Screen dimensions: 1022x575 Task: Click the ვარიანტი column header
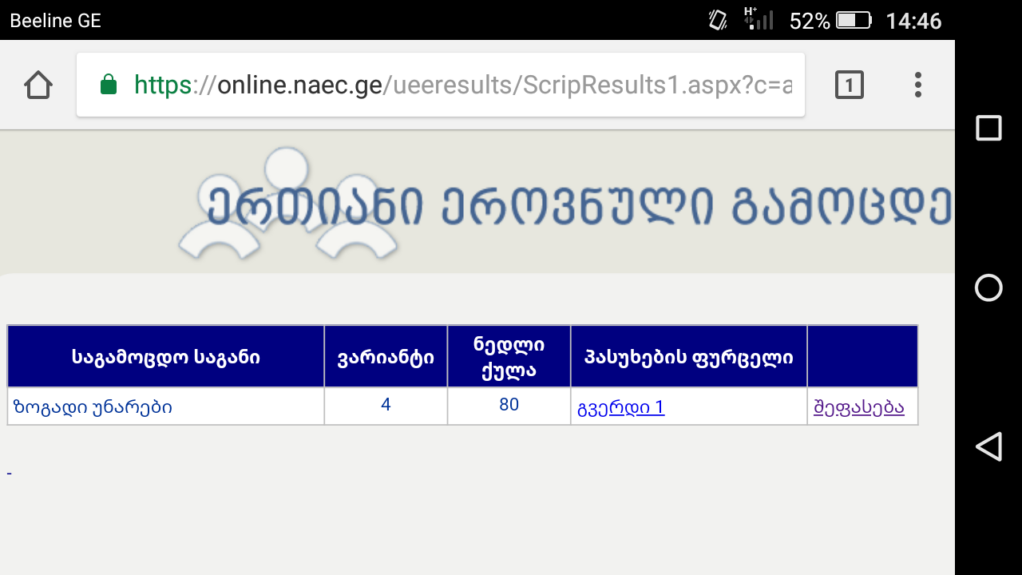click(x=385, y=356)
